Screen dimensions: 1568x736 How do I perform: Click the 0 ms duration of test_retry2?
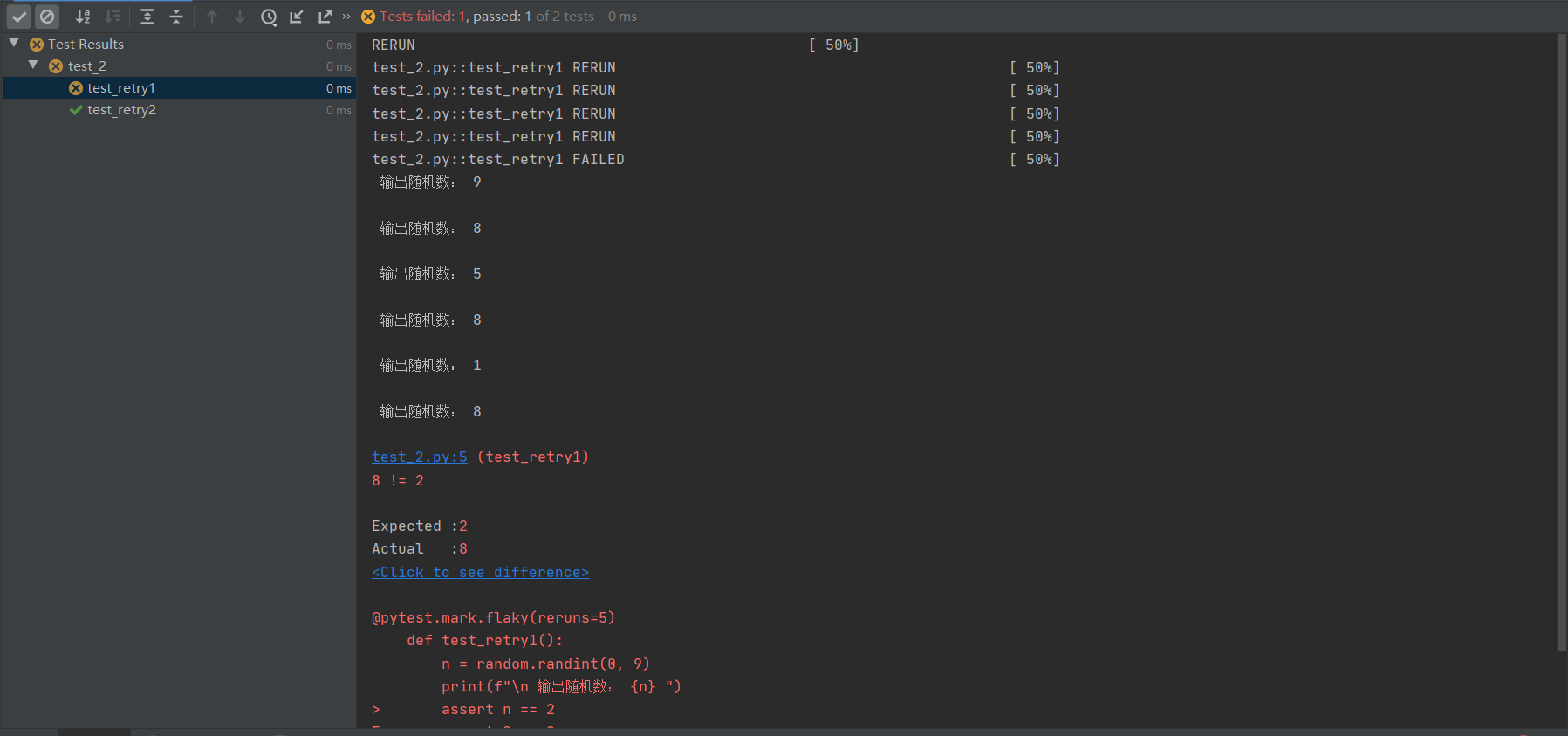click(339, 110)
